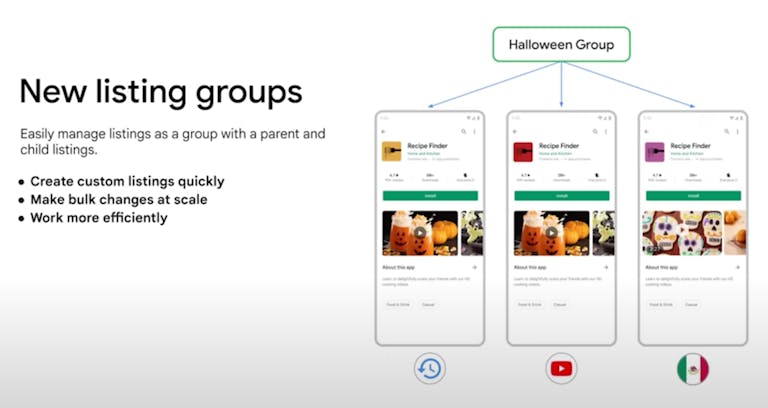Tap the search icon in left phone
The height and width of the screenshot is (408, 768).
[x=464, y=131]
